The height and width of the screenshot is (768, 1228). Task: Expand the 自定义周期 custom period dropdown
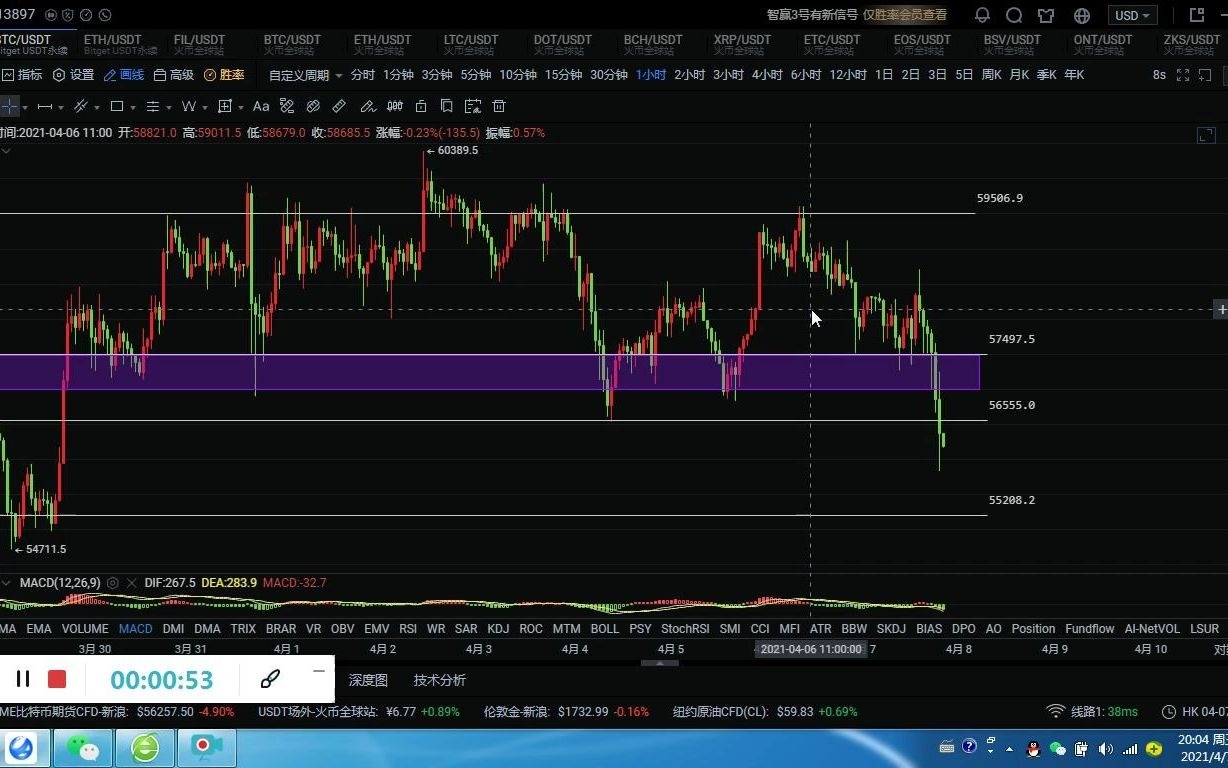point(305,75)
